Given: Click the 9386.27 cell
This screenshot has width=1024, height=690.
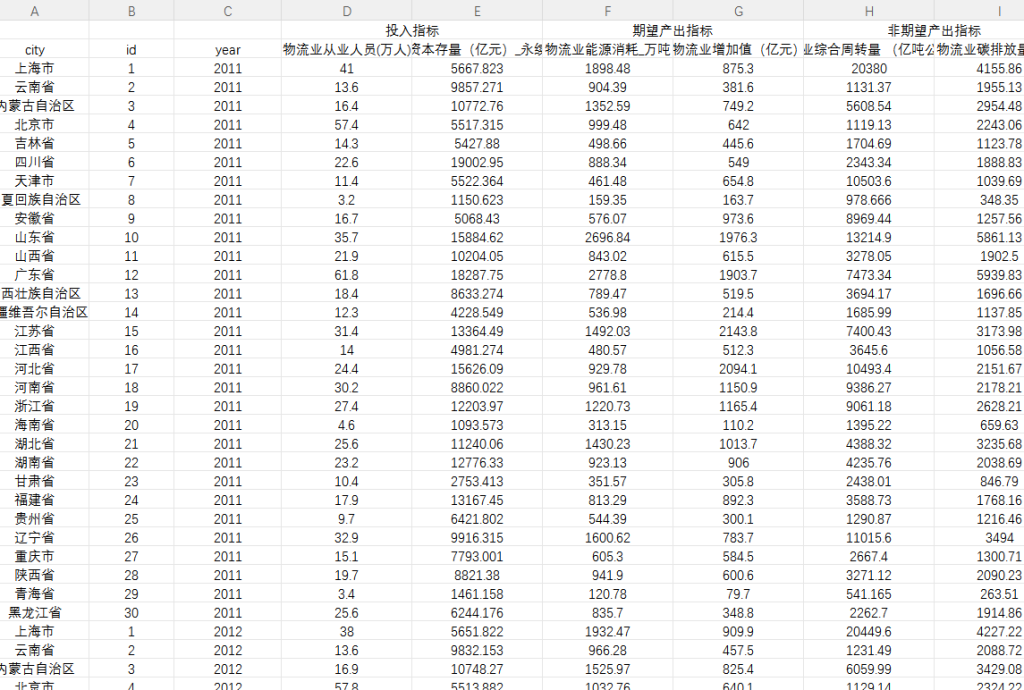Looking at the screenshot, I should point(869,388).
